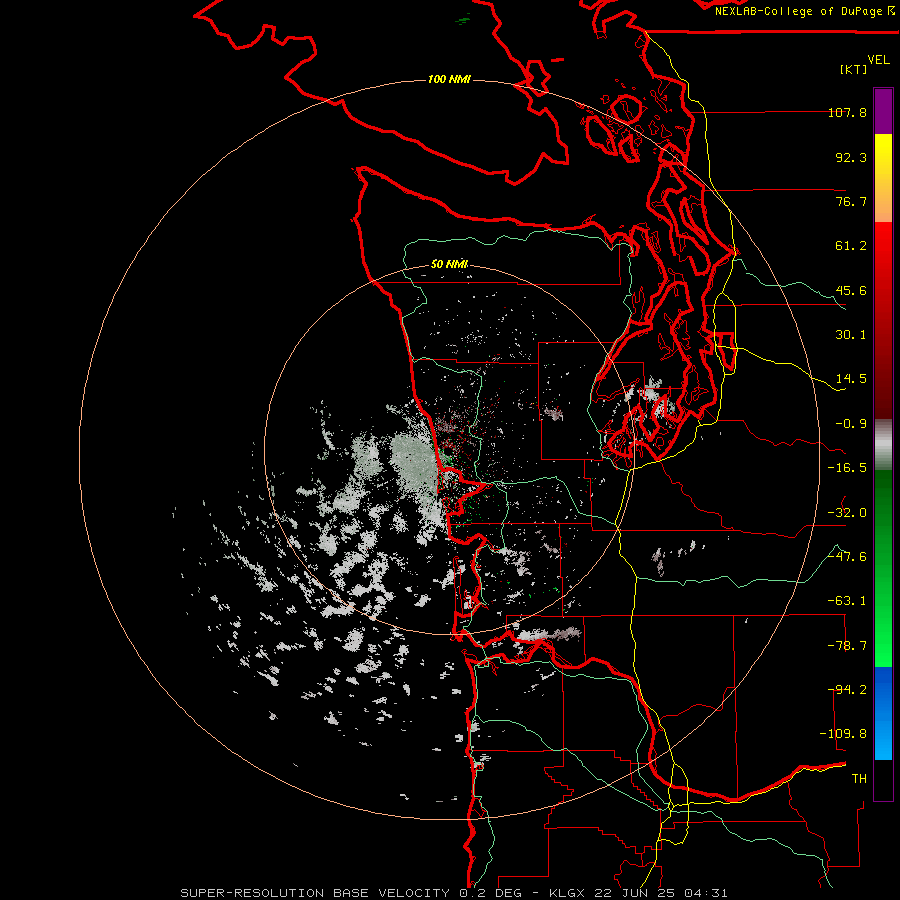Click the VEL legend title
This screenshot has height=900, width=900.
(878, 60)
